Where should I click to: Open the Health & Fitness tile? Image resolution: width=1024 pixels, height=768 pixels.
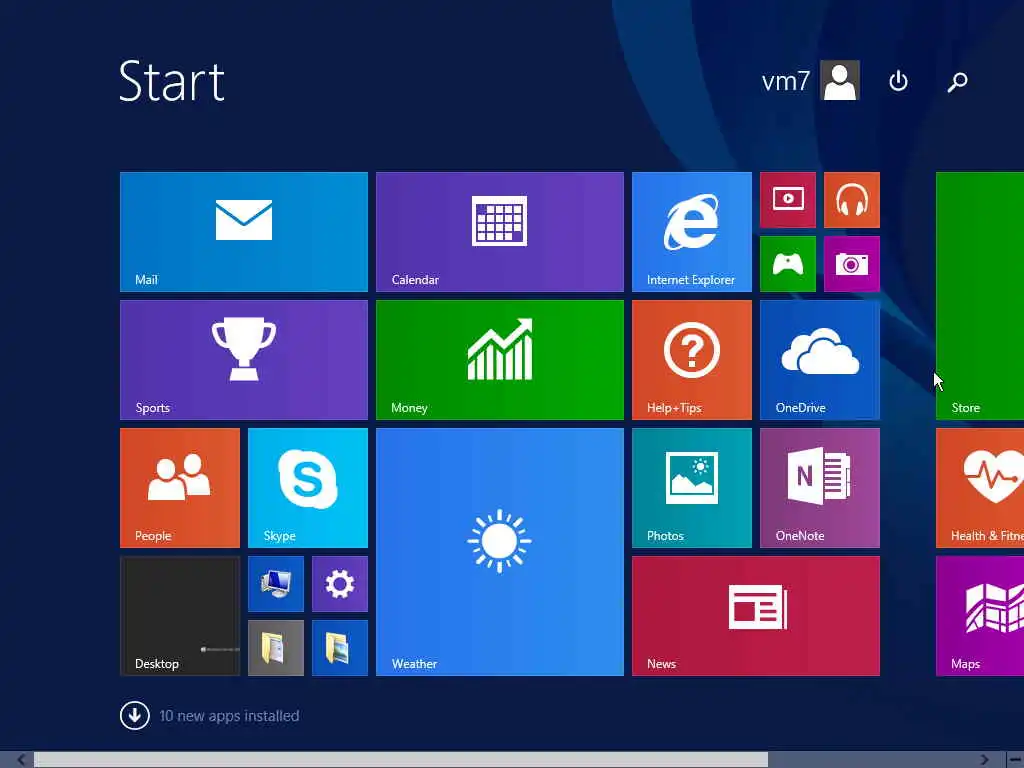[x=980, y=488]
